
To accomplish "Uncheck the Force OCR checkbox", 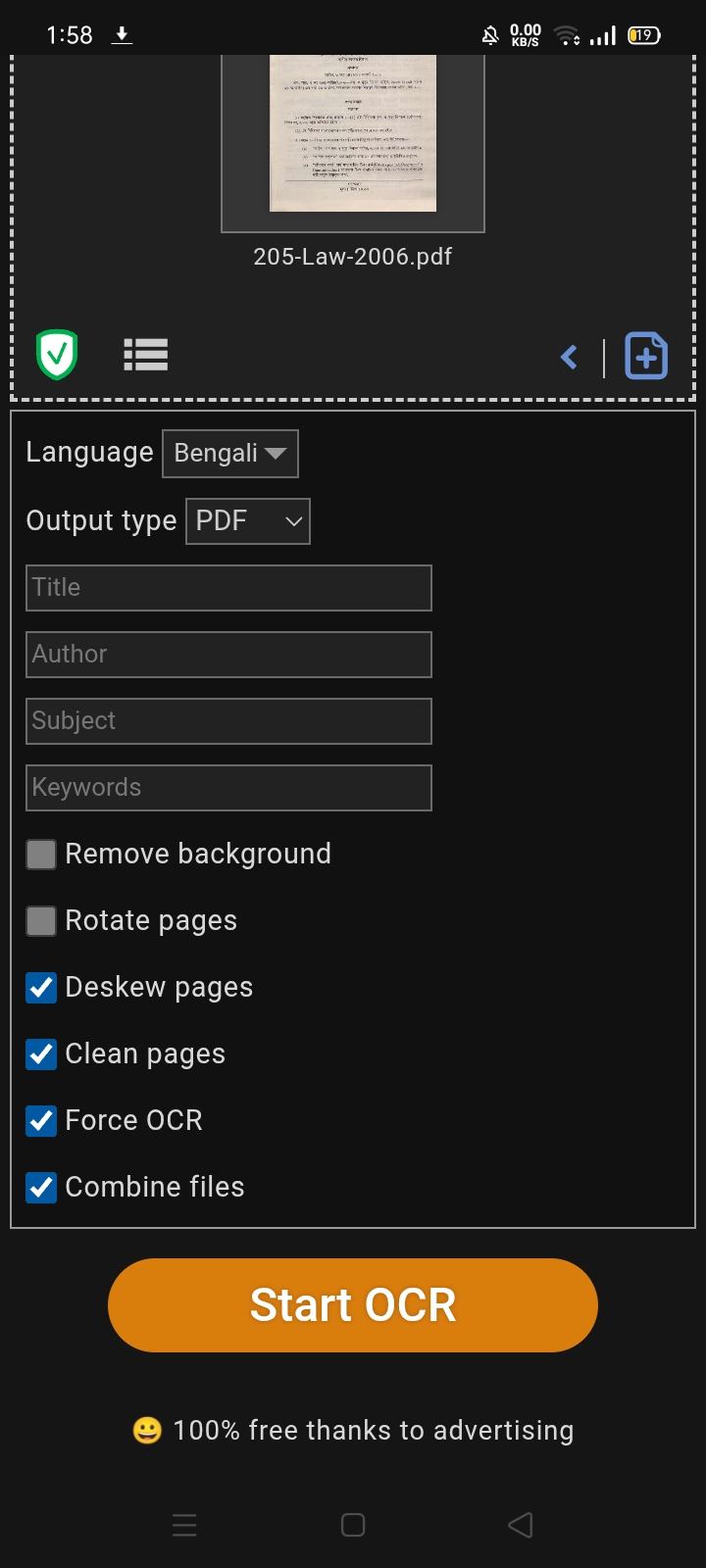I will click(41, 1121).
